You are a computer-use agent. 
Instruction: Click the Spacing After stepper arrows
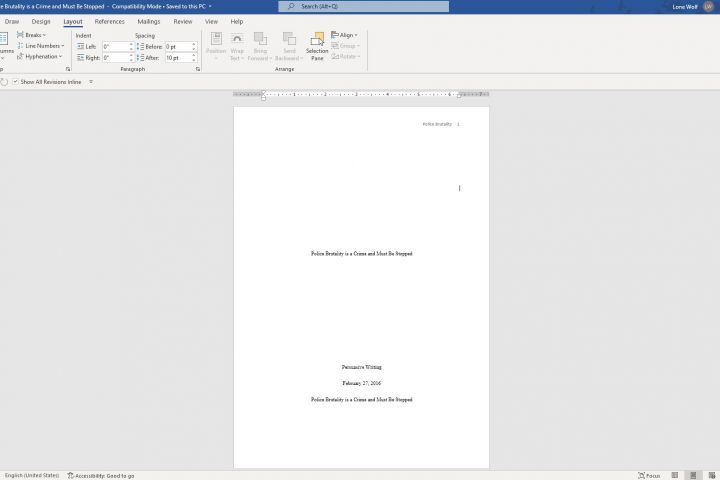194,57
